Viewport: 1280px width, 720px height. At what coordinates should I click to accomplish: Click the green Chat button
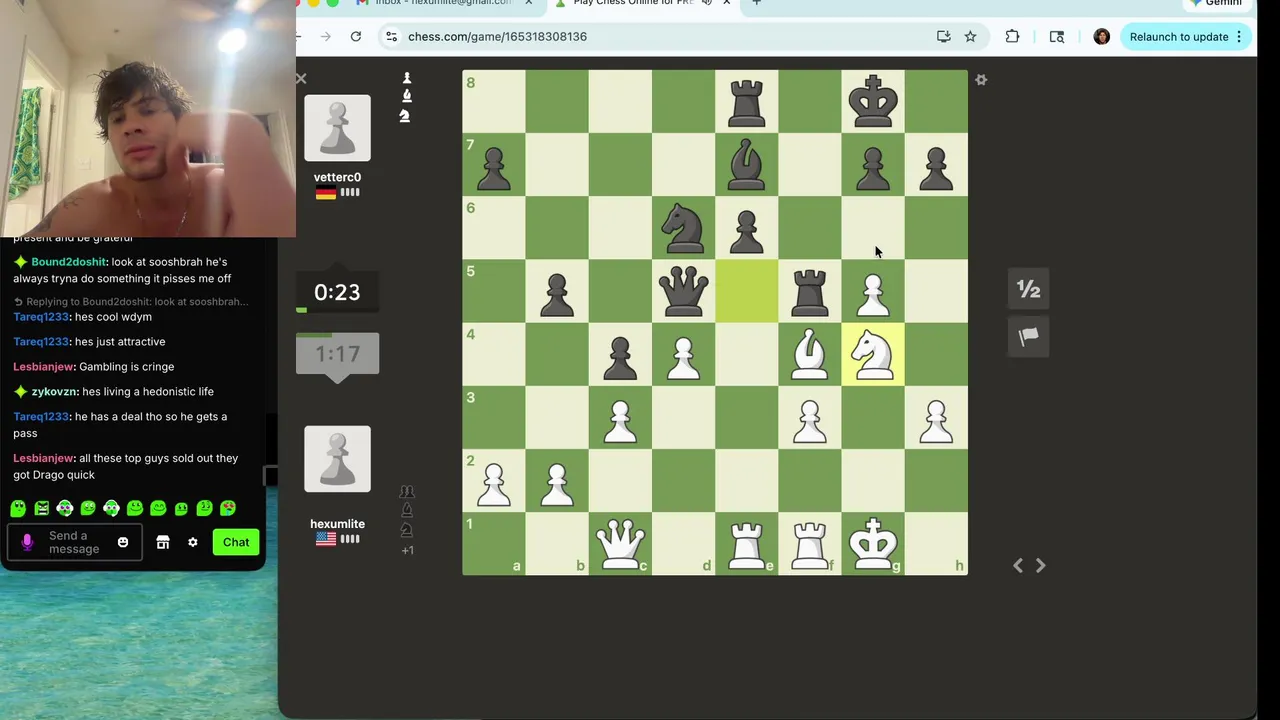(x=236, y=542)
